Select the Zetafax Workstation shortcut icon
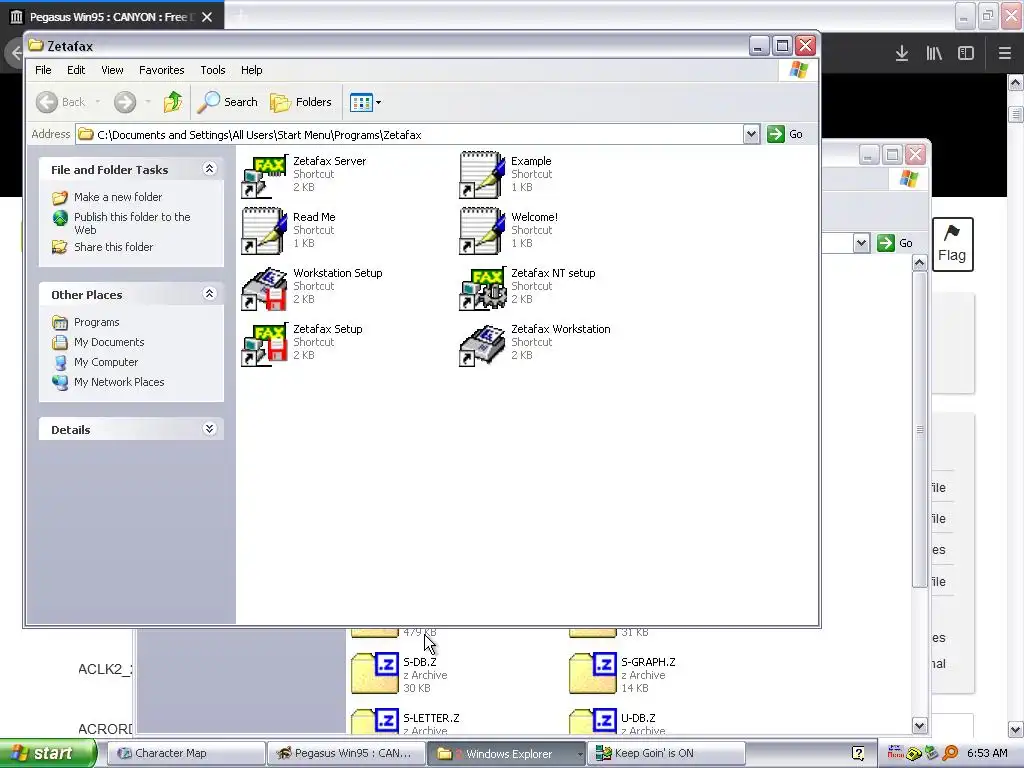This screenshot has width=1024, height=768. click(482, 345)
